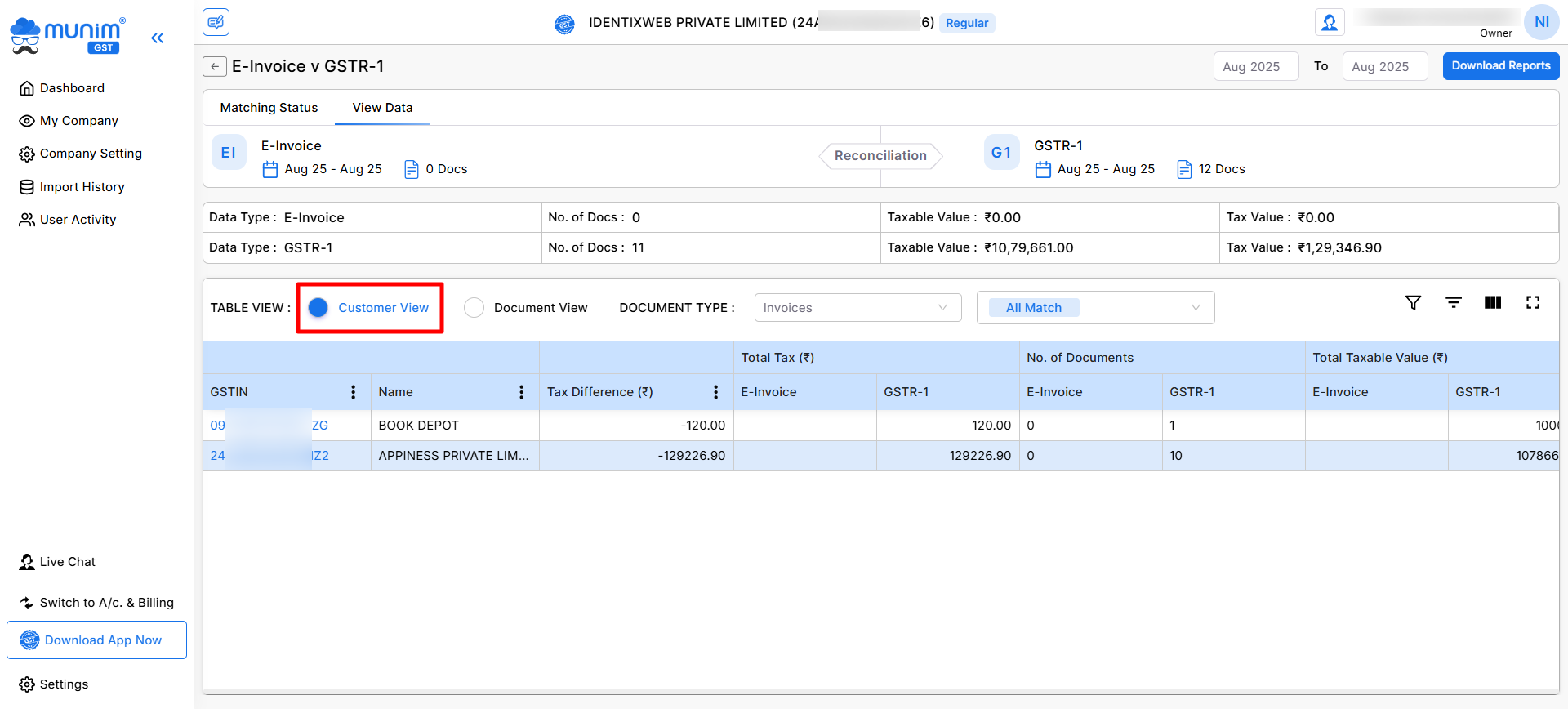
Task: Click the Munim GST logo
Action: tap(68, 36)
